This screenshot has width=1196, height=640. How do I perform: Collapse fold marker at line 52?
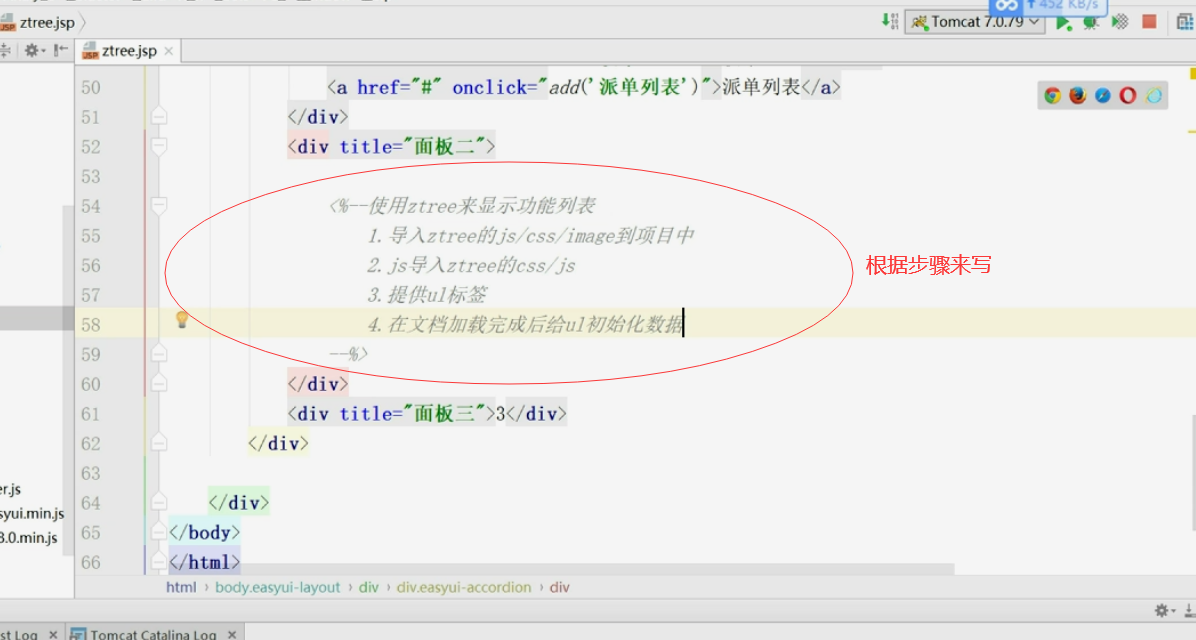pos(159,146)
